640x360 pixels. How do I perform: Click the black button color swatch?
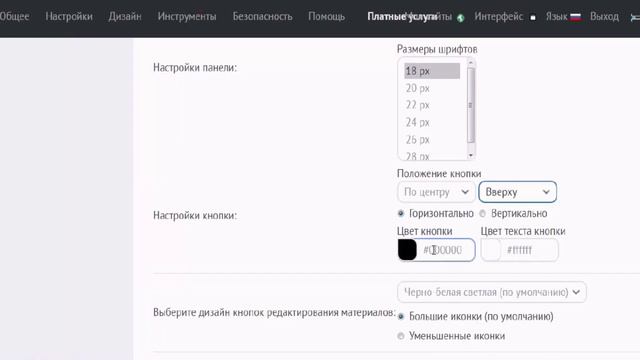[x=407, y=250]
